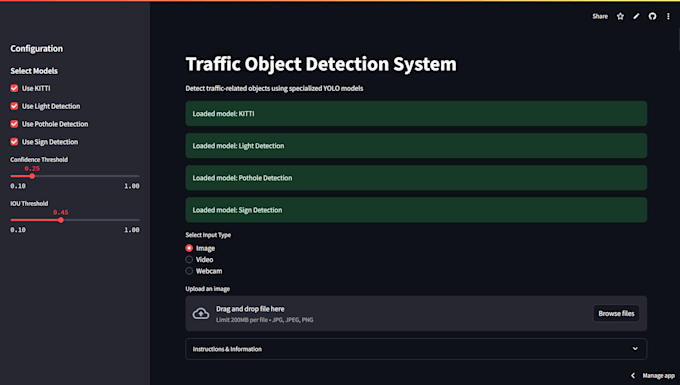Select the Image input type radio
This screenshot has height=385, width=680.
pos(189,248)
